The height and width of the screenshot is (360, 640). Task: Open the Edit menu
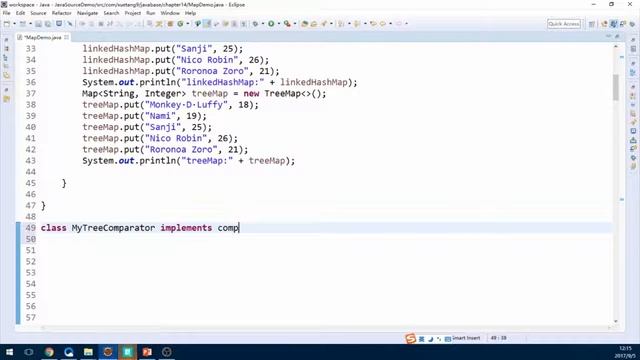pyautogui.click(x=20, y=13)
